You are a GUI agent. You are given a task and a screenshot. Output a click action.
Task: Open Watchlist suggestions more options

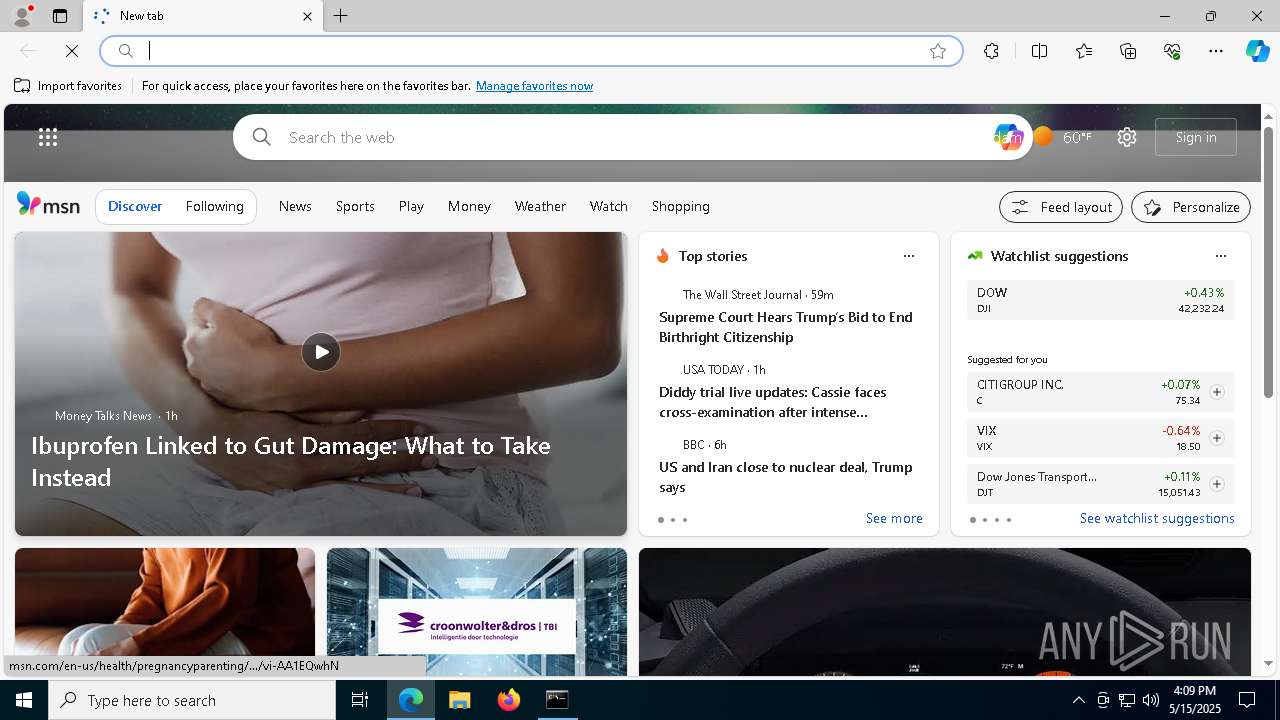pyautogui.click(x=1220, y=256)
